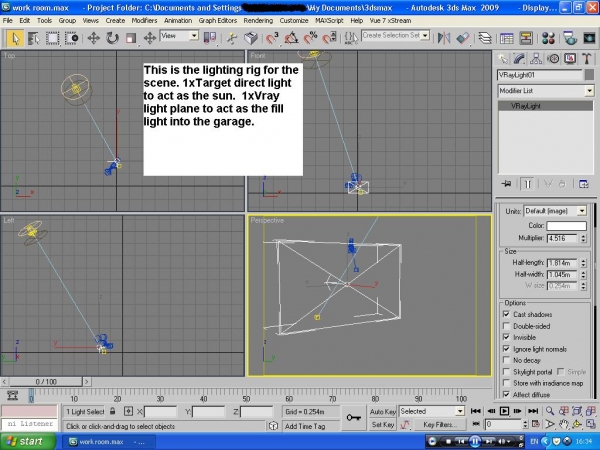Open the Schematic View icon
This screenshot has width=600, height=450.
pos(526,38)
